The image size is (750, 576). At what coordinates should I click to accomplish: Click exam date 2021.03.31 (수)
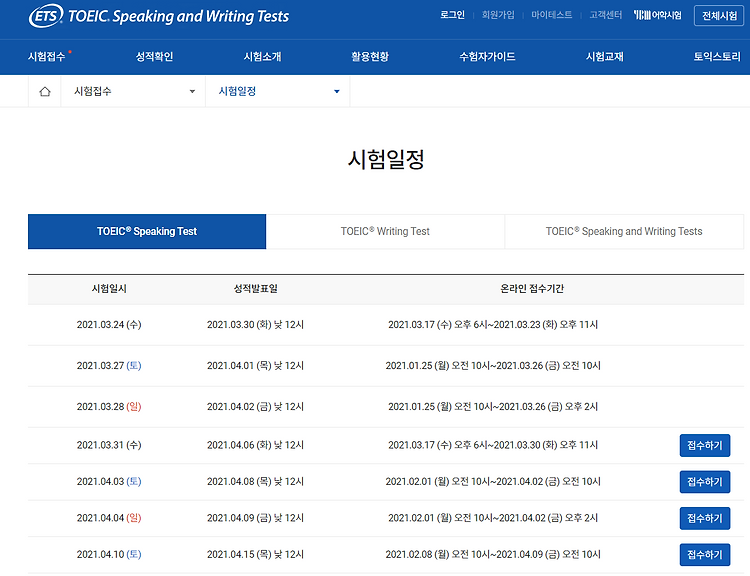[109, 445]
